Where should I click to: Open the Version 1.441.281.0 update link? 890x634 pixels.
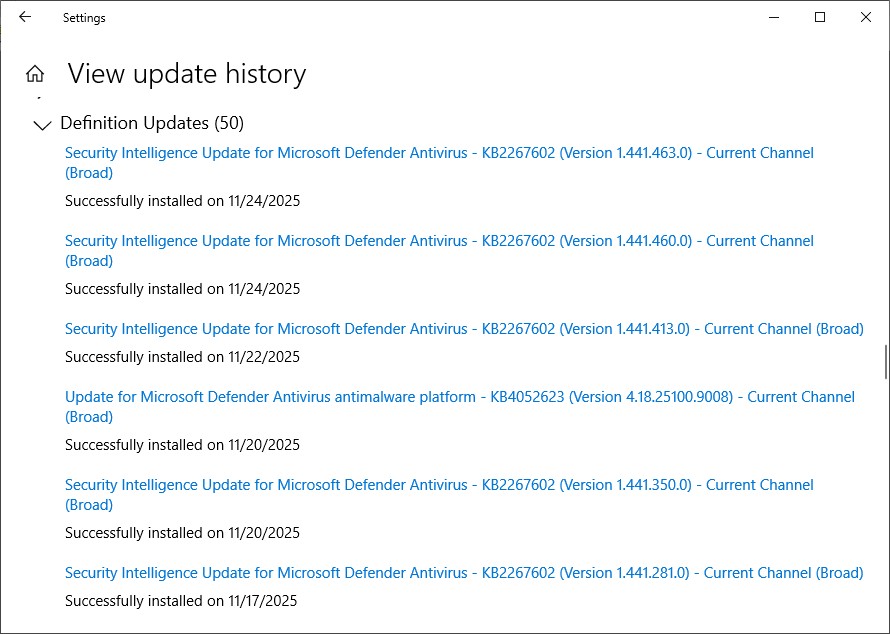coord(464,573)
